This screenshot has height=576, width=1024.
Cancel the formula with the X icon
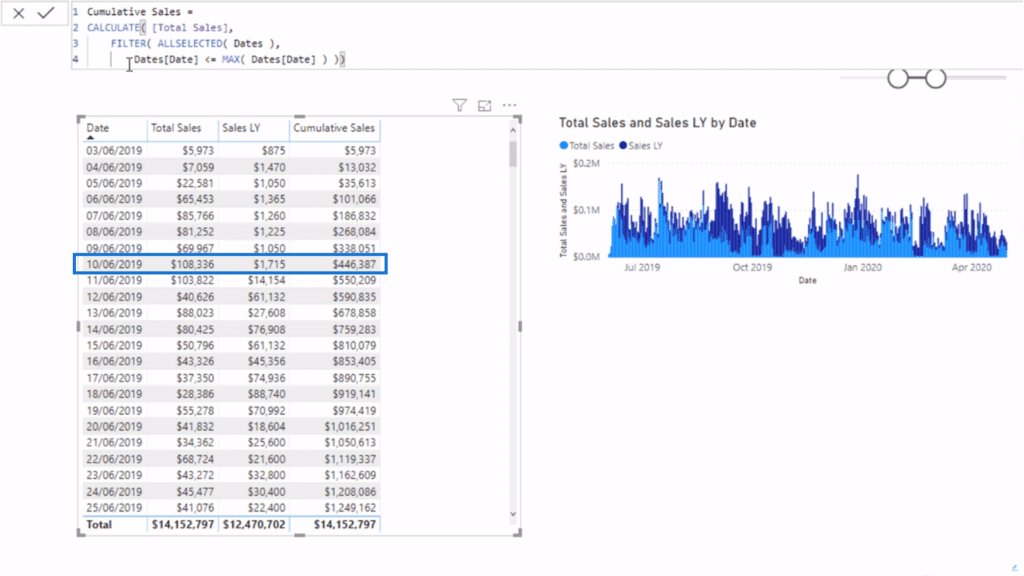tap(18, 13)
